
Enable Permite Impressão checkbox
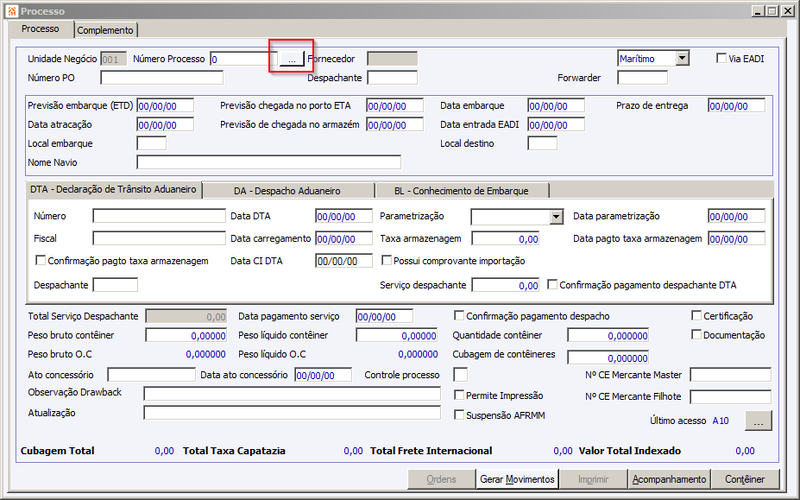(x=459, y=395)
